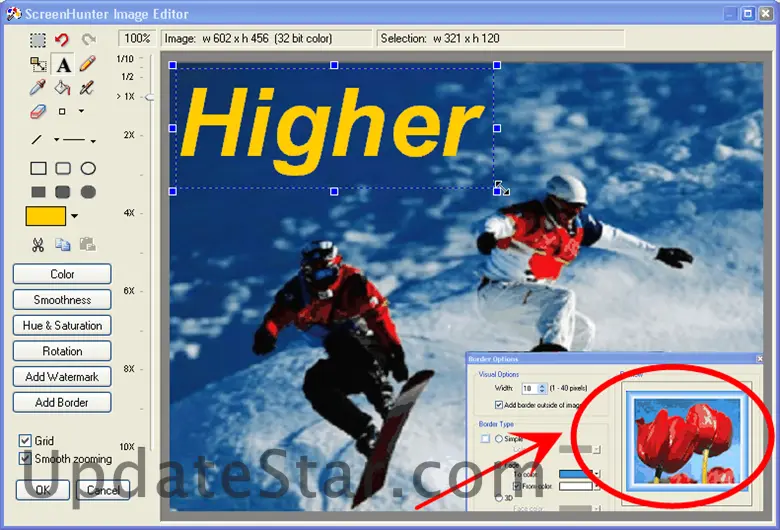Select the 3D border type radio
Viewport: 780px width, 530px height.
[x=498, y=498]
